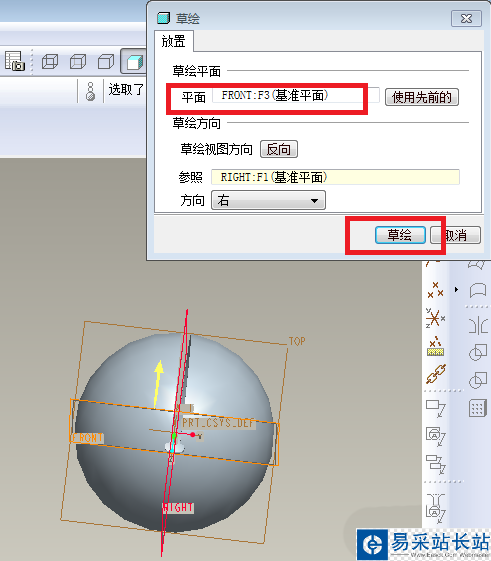491x561 pixels.
Task: Click the I-beam annotation icon at toolbar bottom
Action: (436, 508)
